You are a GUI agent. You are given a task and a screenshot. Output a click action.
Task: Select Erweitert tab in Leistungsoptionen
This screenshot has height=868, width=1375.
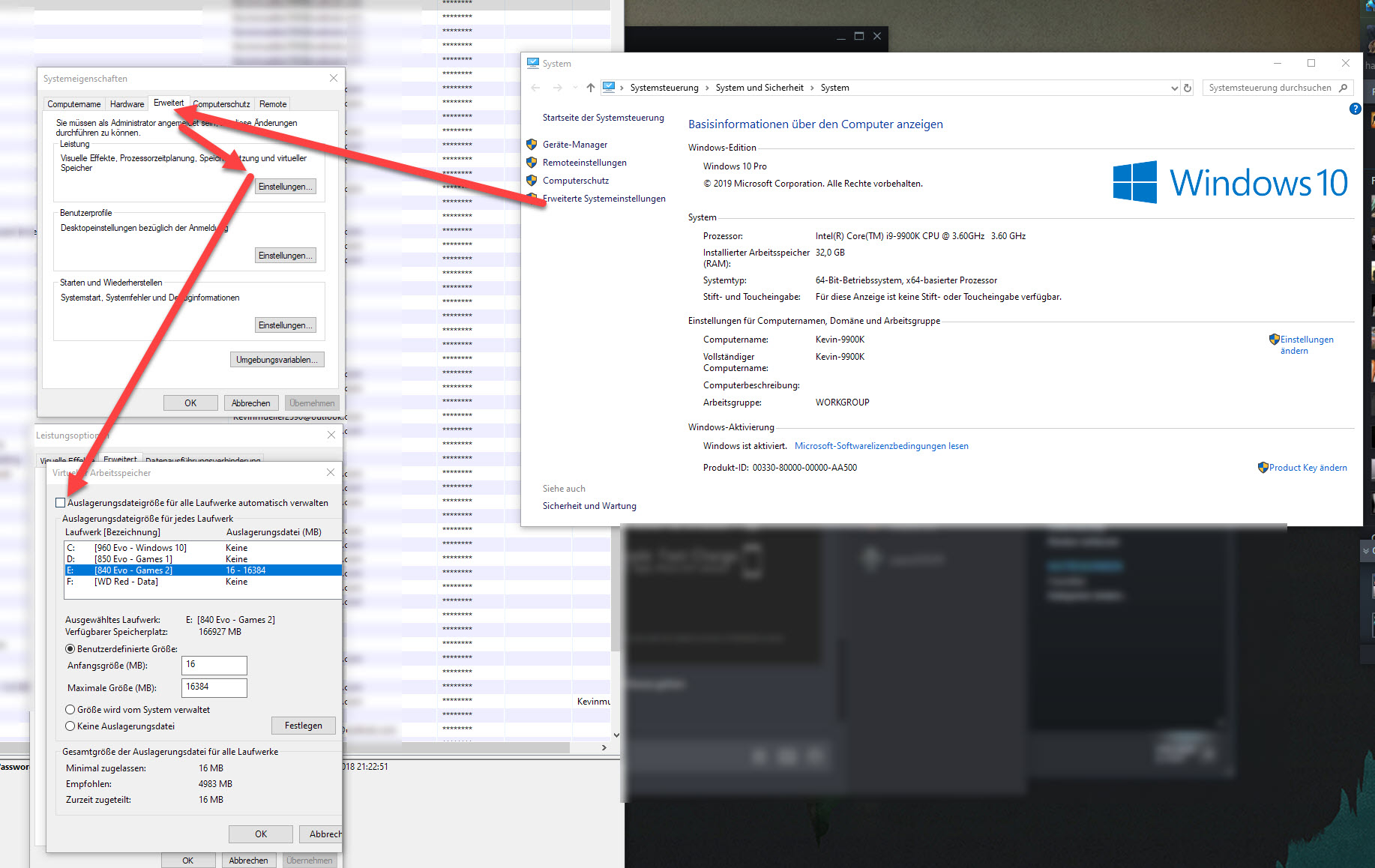tap(120, 459)
